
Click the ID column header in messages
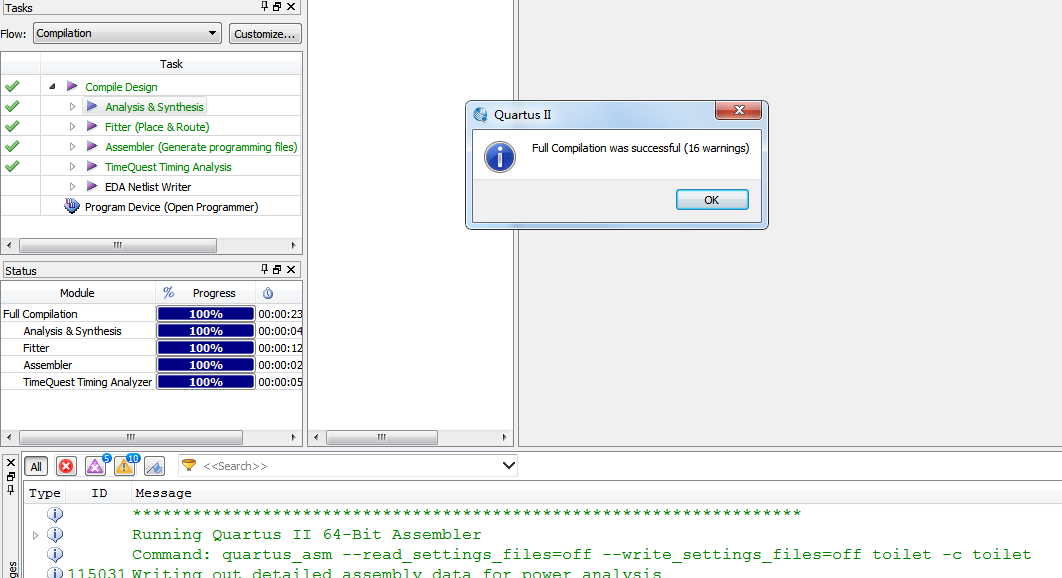pos(99,493)
